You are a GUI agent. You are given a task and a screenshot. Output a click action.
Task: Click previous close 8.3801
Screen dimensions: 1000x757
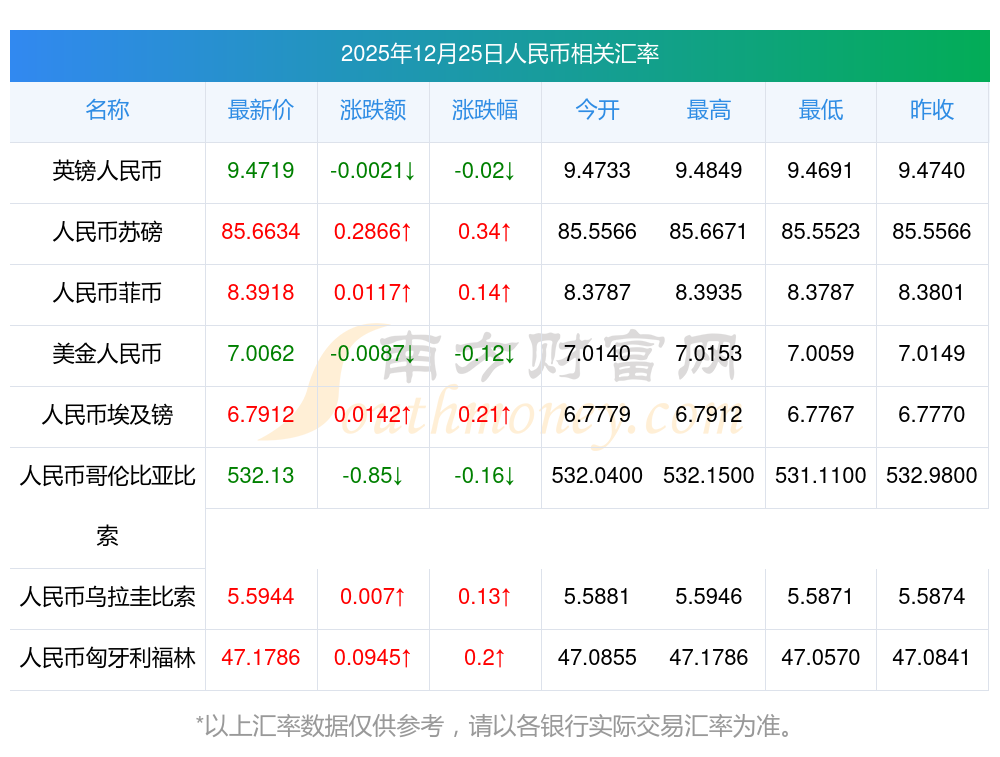pyautogui.click(x=932, y=293)
